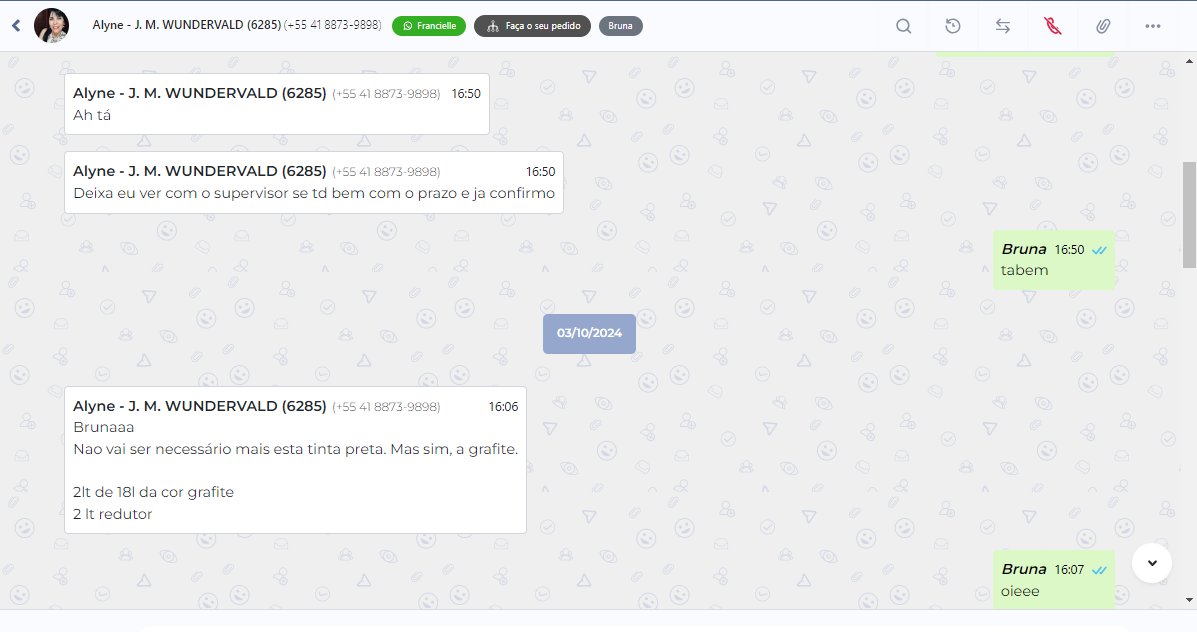Click the attachment paperclip icon
The height and width of the screenshot is (632, 1197).
click(1103, 26)
